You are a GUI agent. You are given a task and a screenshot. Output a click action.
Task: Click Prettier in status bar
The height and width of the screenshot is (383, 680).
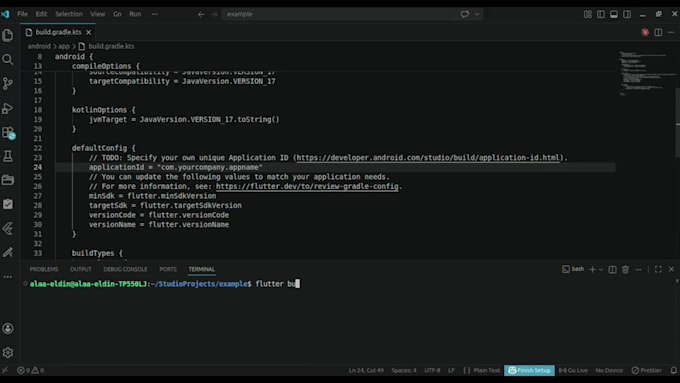coord(646,370)
